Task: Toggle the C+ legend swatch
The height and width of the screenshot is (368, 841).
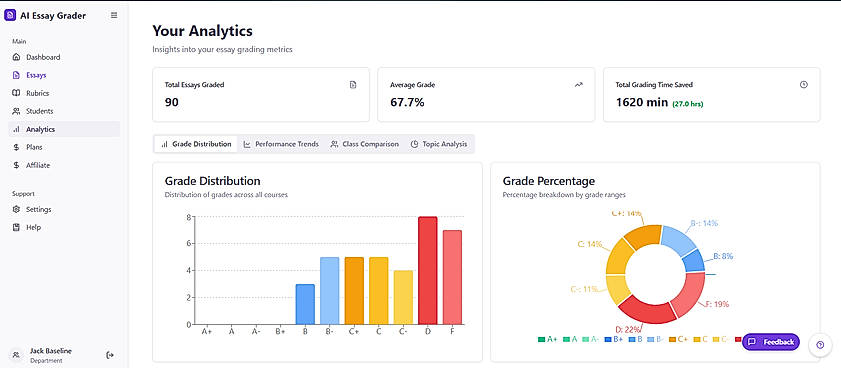Action: [x=673, y=340]
